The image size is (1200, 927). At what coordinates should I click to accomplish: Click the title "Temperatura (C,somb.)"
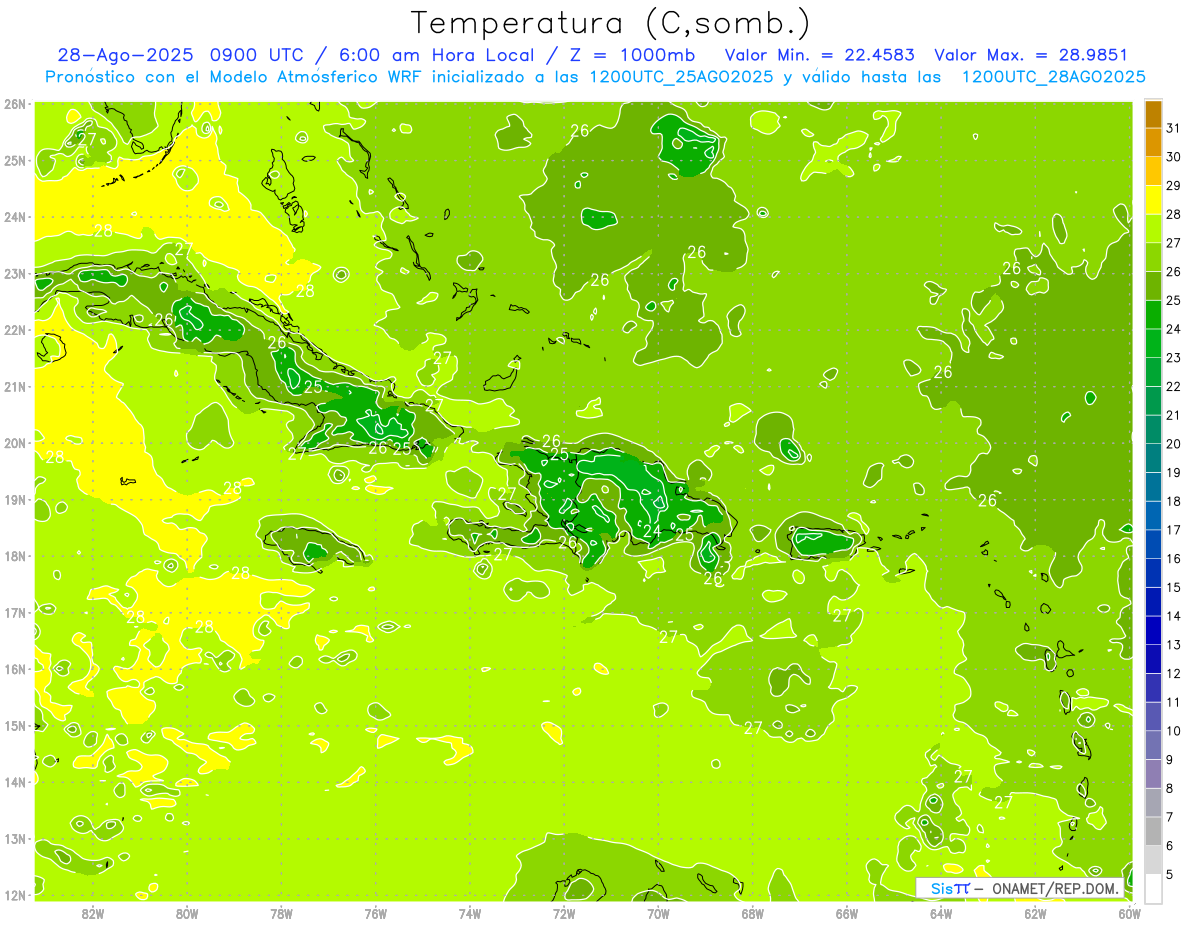[611, 23]
